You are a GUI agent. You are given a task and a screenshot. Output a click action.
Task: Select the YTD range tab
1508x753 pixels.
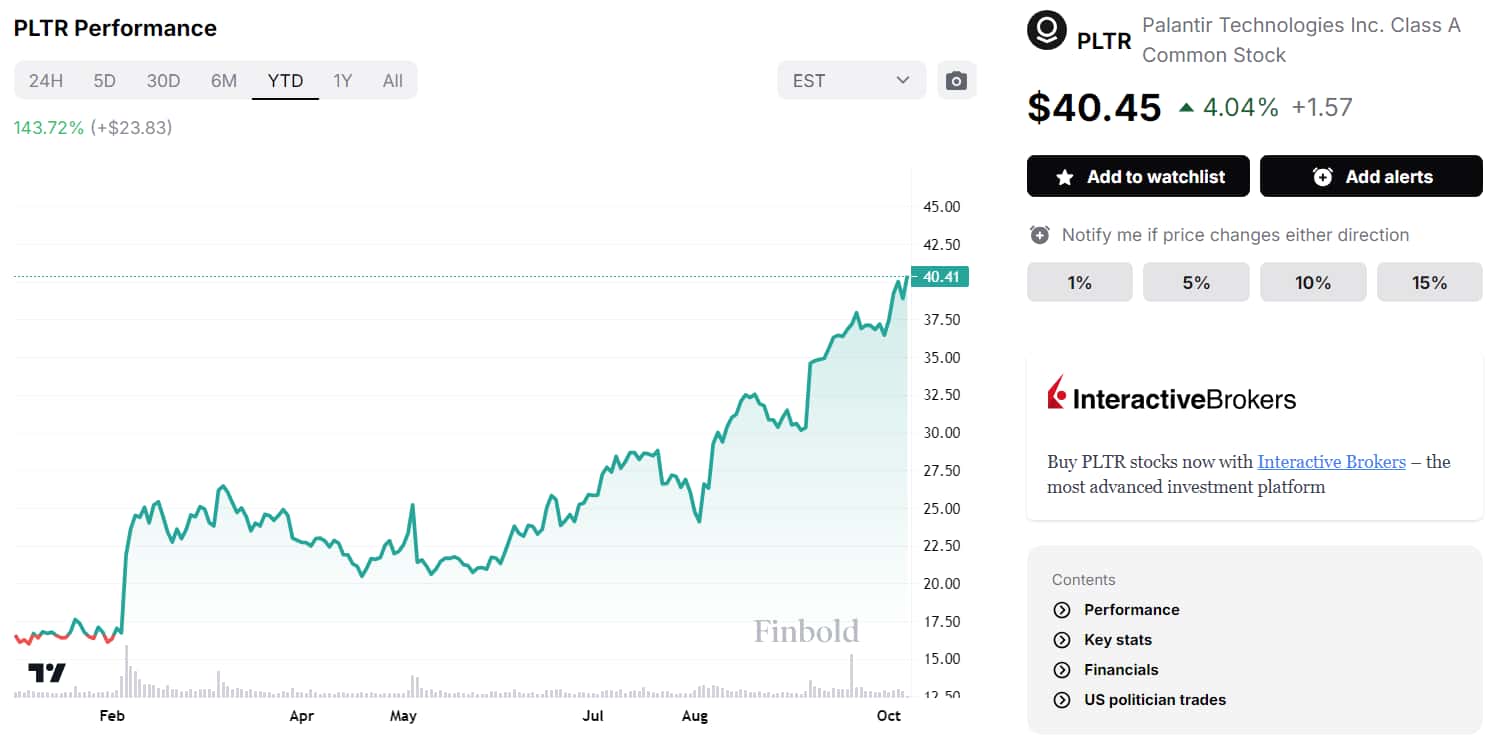(285, 81)
